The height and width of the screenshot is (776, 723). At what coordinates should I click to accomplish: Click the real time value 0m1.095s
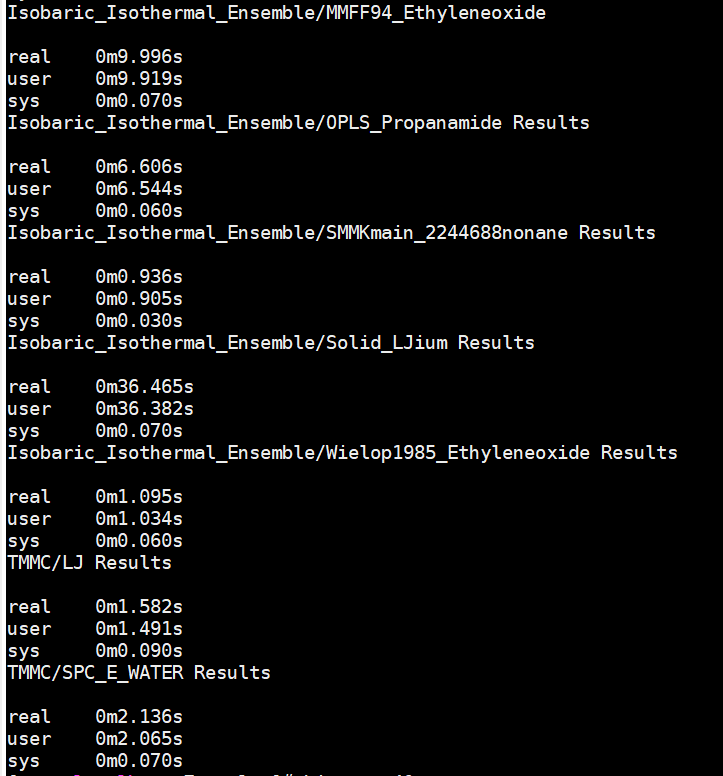pos(139,497)
